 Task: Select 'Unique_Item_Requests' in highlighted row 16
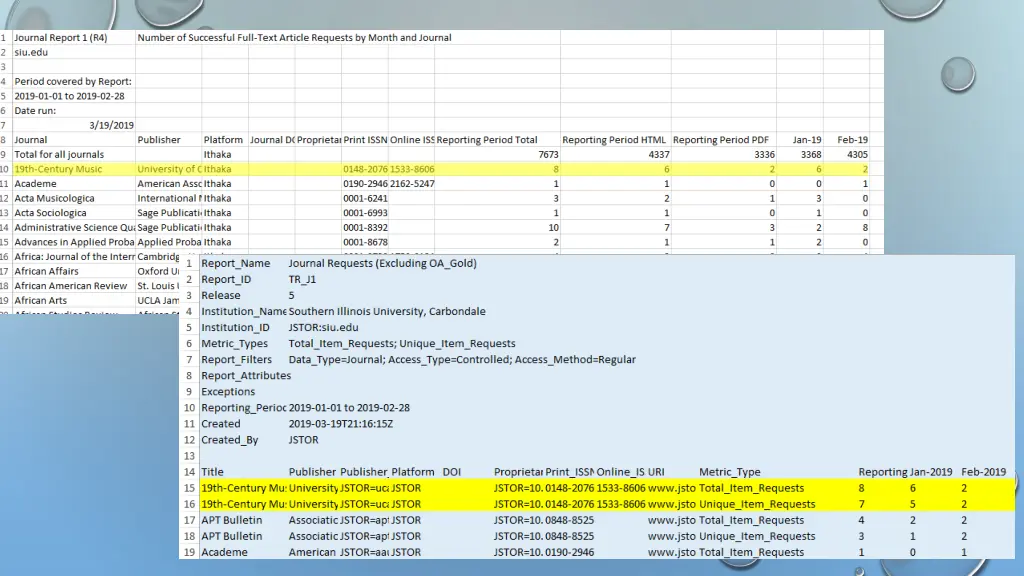click(x=757, y=504)
